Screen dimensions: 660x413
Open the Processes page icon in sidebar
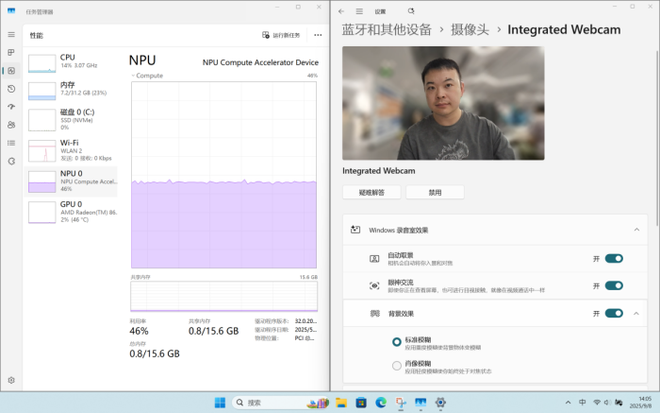[x=11, y=52]
